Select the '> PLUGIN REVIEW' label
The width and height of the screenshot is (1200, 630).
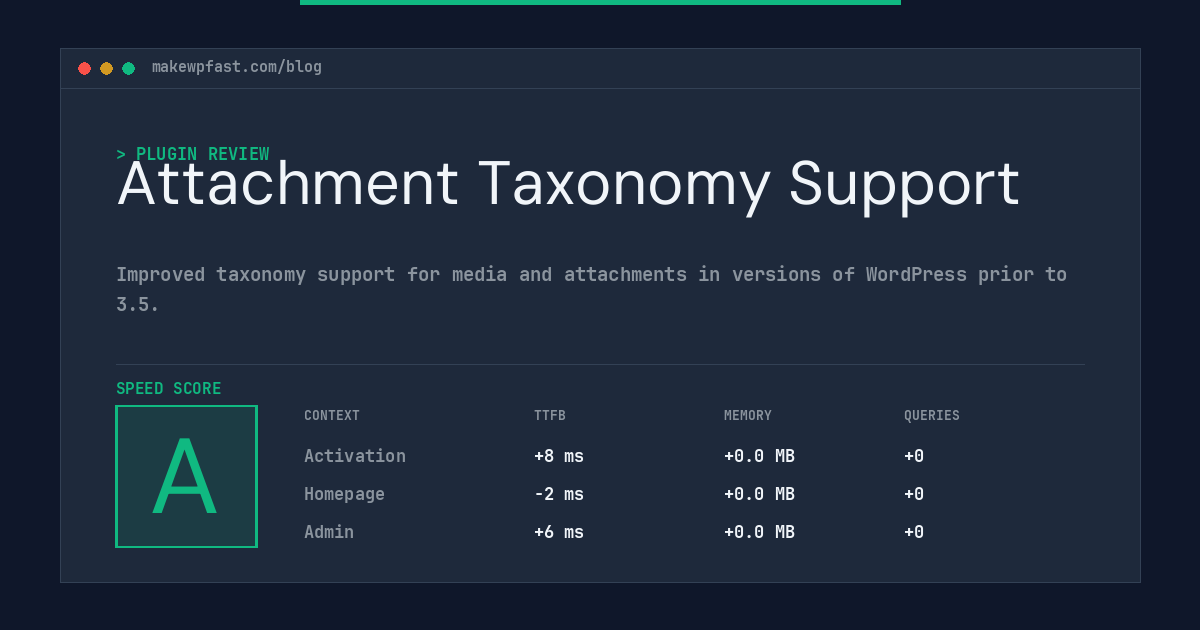(x=193, y=154)
